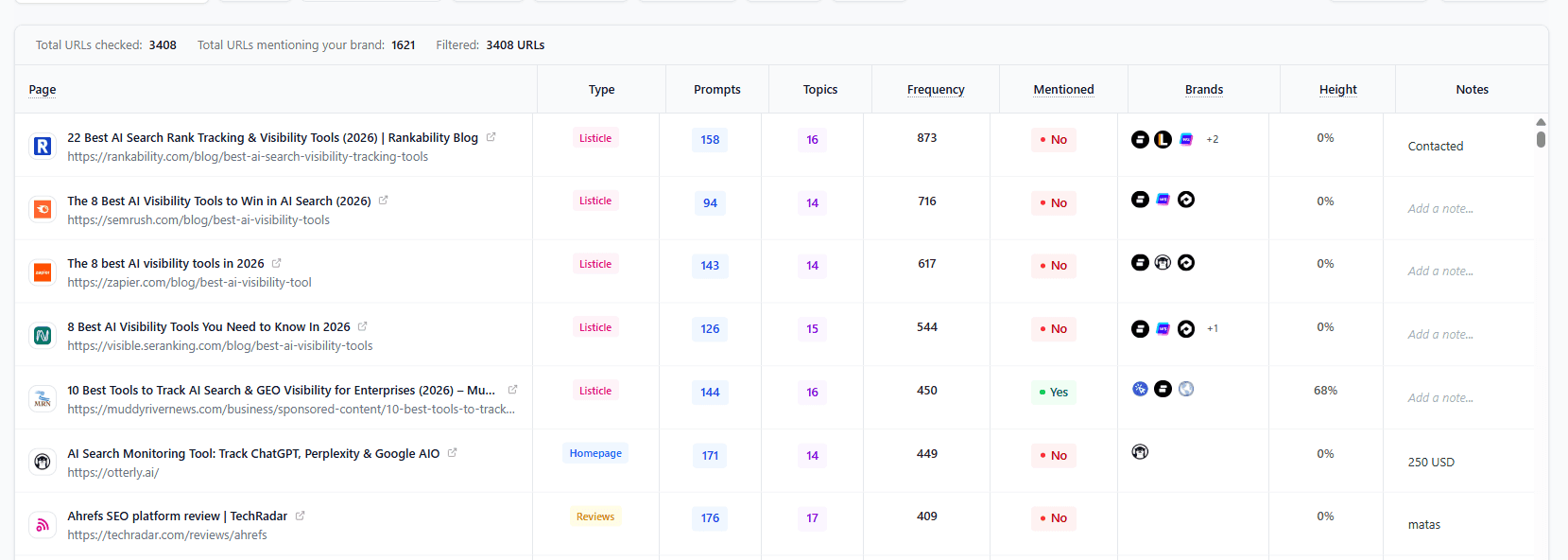1568x560 pixels.
Task: Click the table vertical scrollbar thumb
Action: tap(1541, 139)
